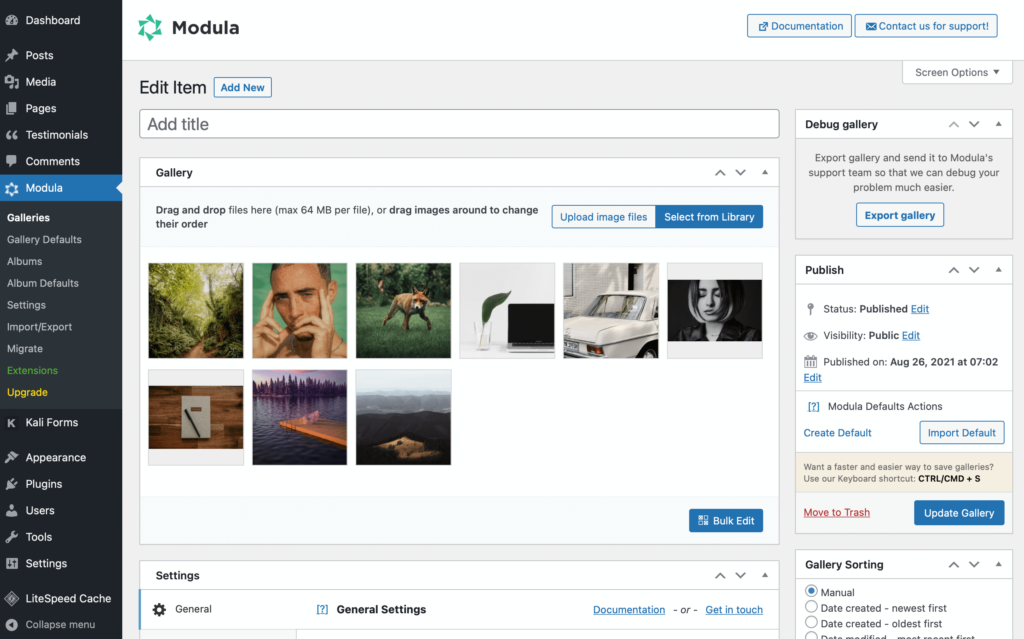Collapse the Publish panel
Viewport: 1024px width, 639px height.
tap(998, 269)
